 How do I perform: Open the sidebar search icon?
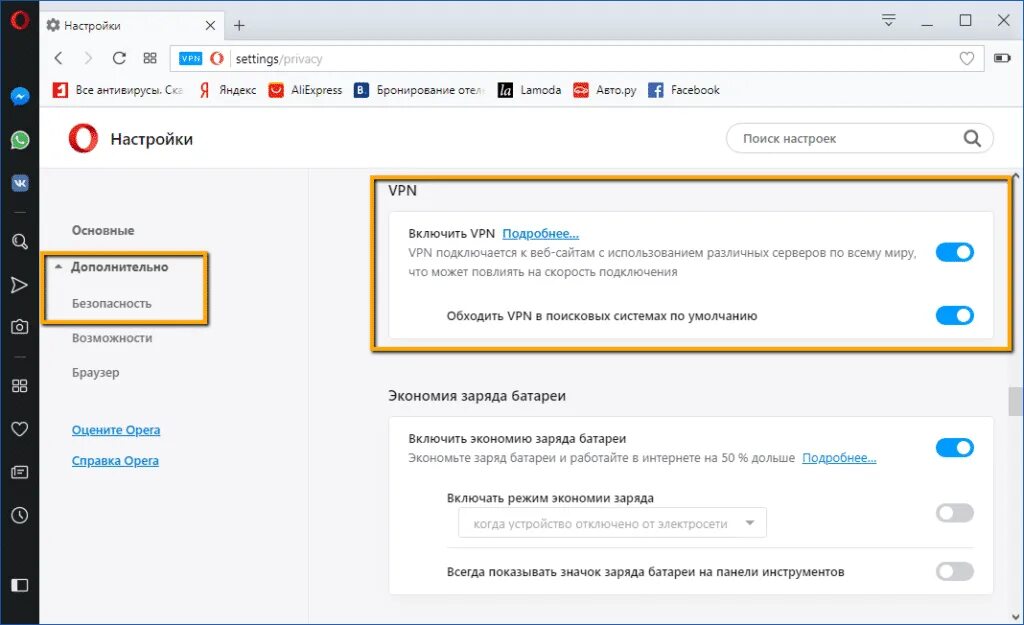pos(20,242)
